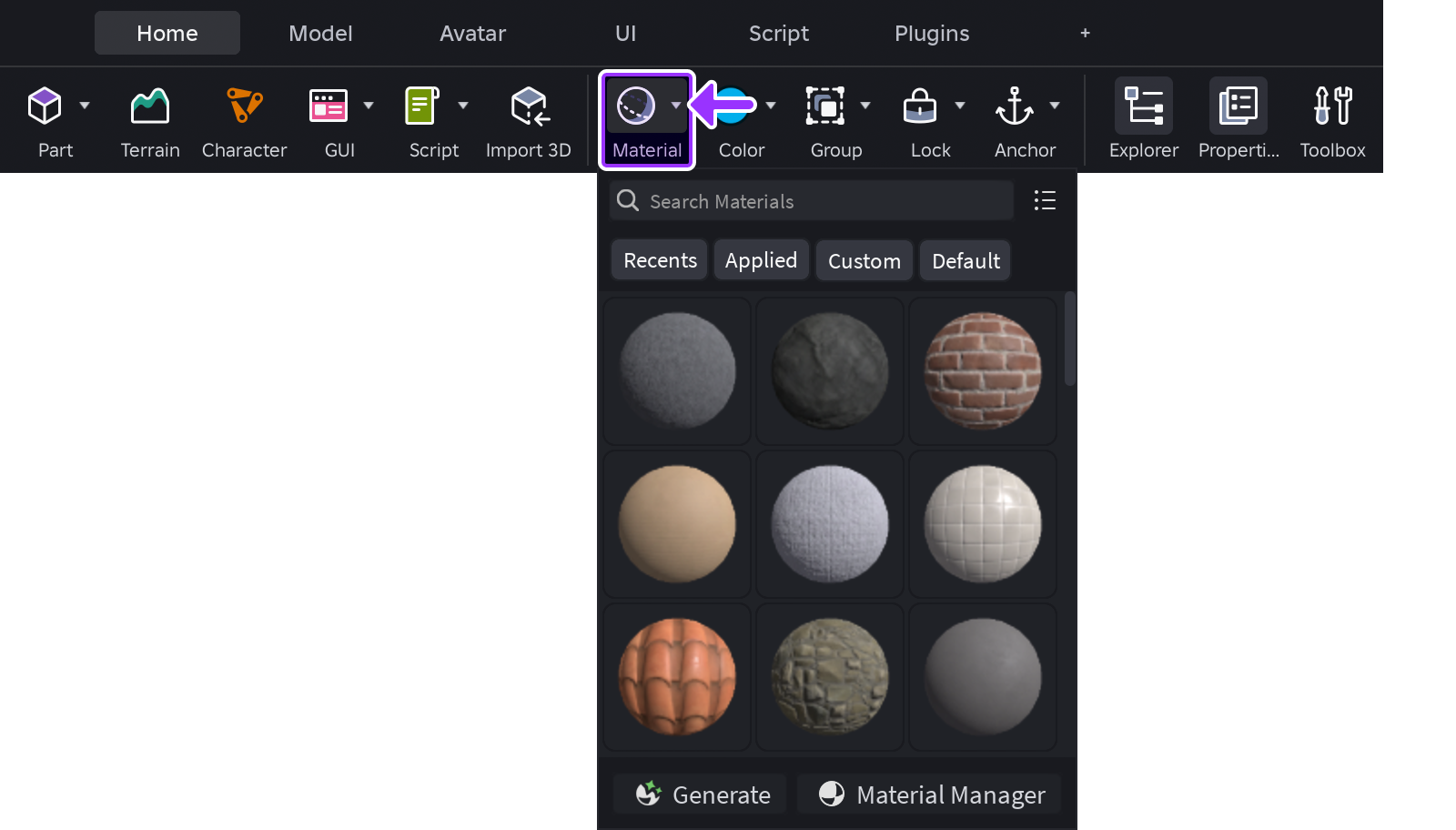Image resolution: width=1456 pixels, height=830 pixels.
Task: Open the GUI dropdown arrow
Action: coord(369,106)
